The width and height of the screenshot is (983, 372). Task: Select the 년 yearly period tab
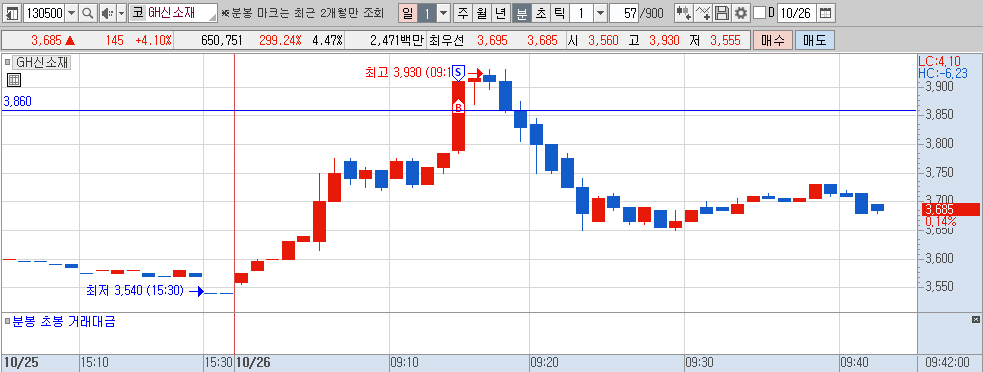coord(500,13)
